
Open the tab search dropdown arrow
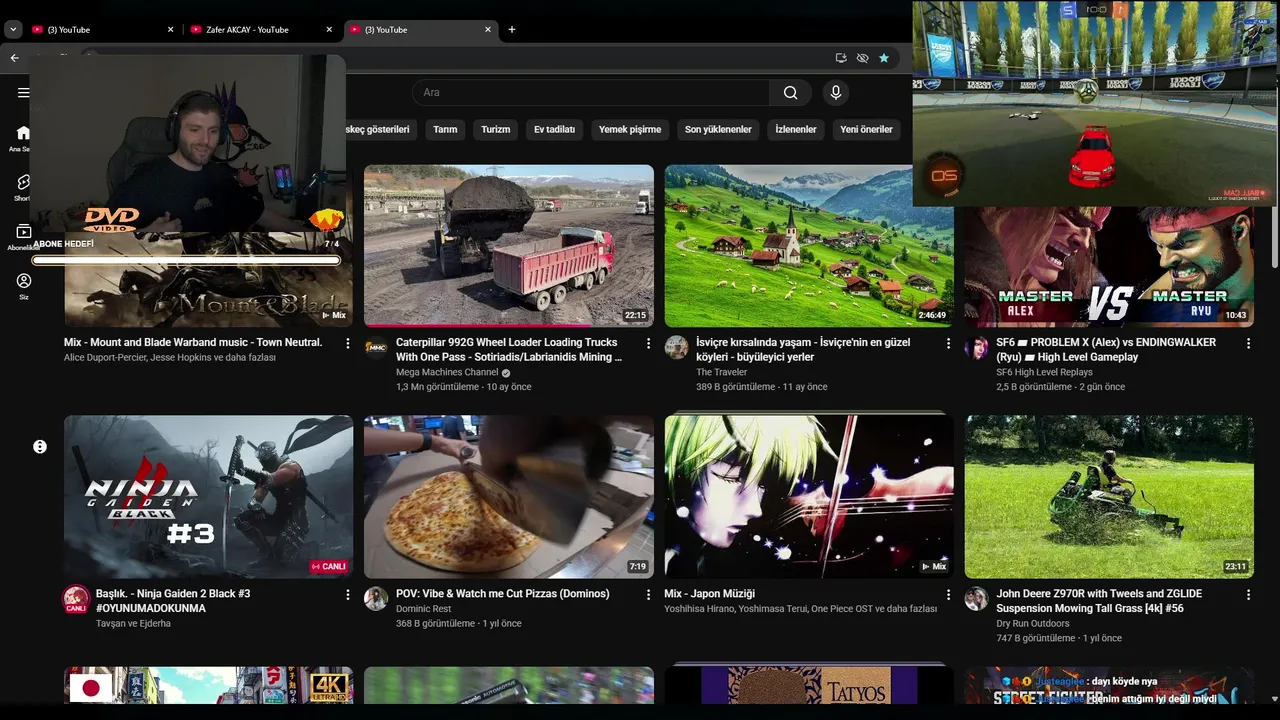[13, 30]
